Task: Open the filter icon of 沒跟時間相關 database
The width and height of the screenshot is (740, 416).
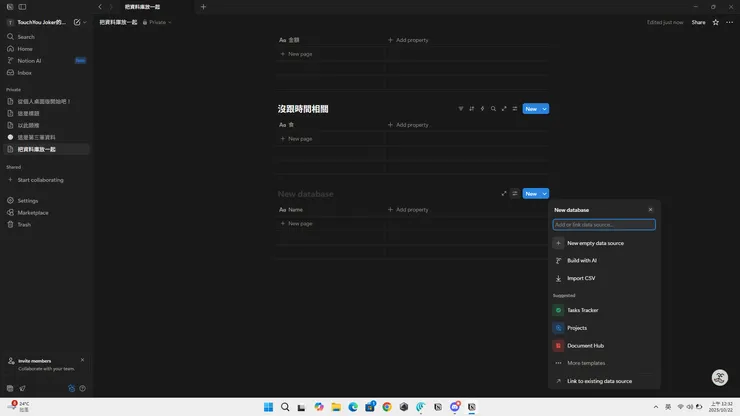Action: click(461, 109)
